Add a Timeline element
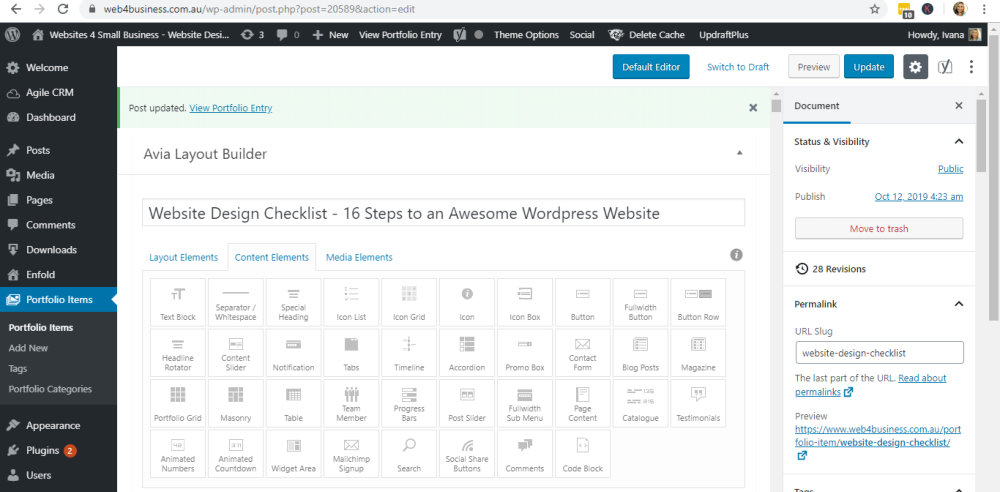The image size is (1000, 492). coord(409,353)
